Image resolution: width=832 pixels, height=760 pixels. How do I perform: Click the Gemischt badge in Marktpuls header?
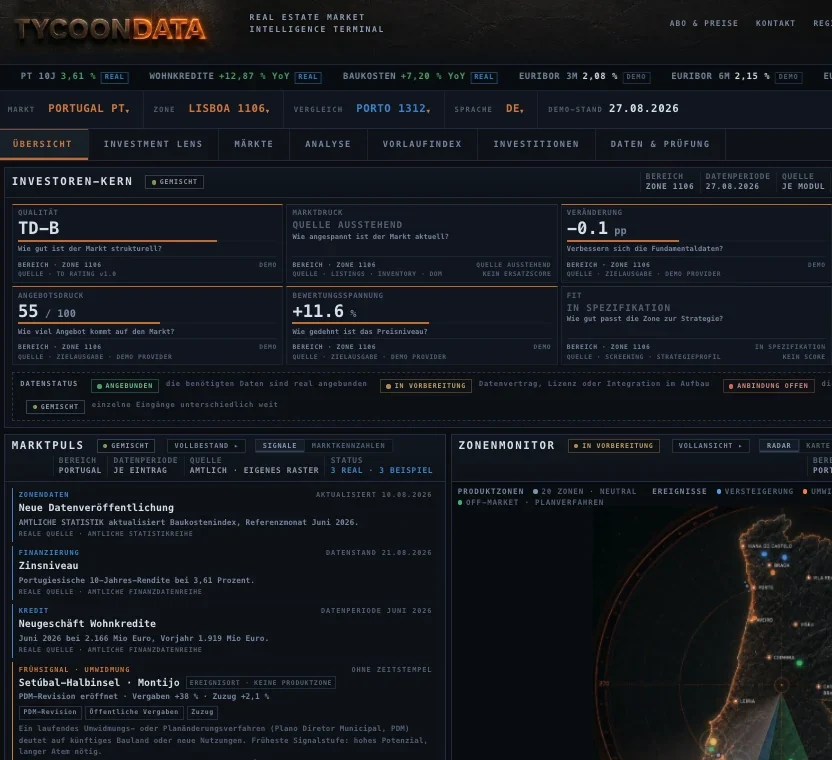click(x=126, y=446)
